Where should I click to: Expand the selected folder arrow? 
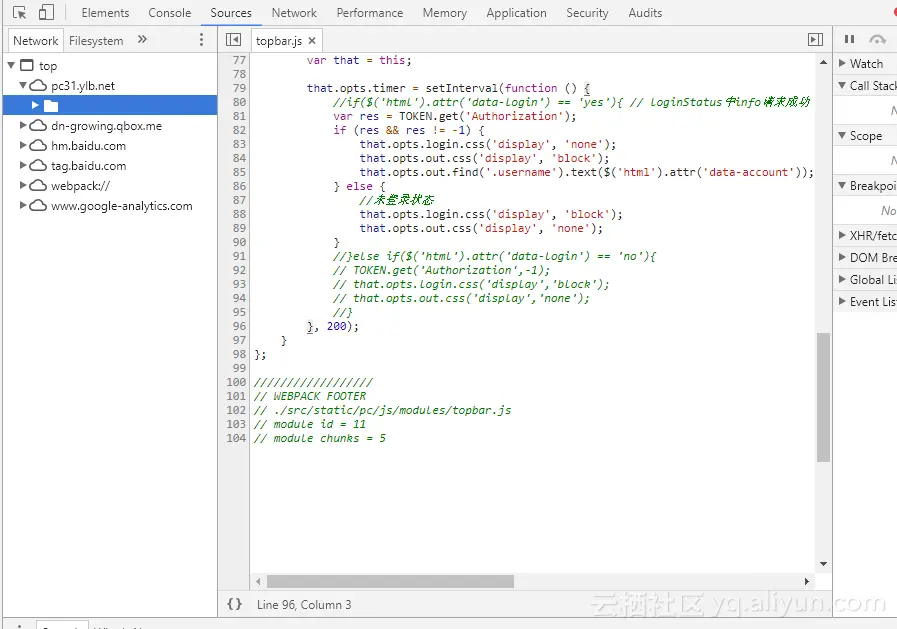35,105
